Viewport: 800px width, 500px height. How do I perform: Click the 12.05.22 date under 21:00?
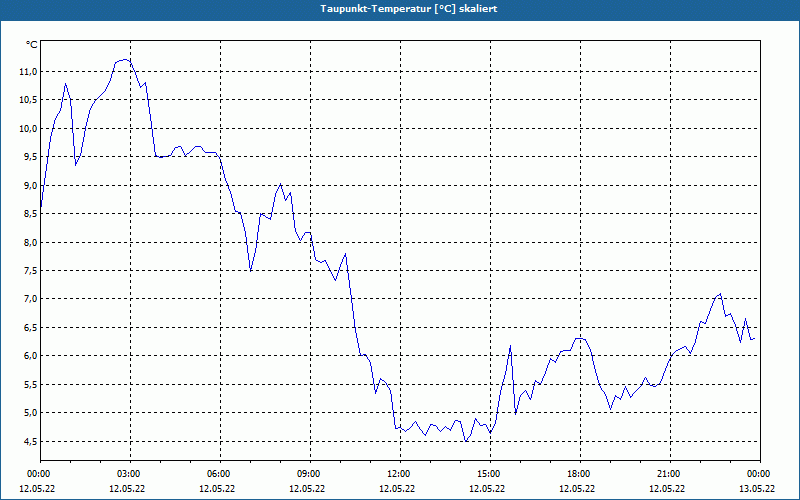(x=667, y=488)
